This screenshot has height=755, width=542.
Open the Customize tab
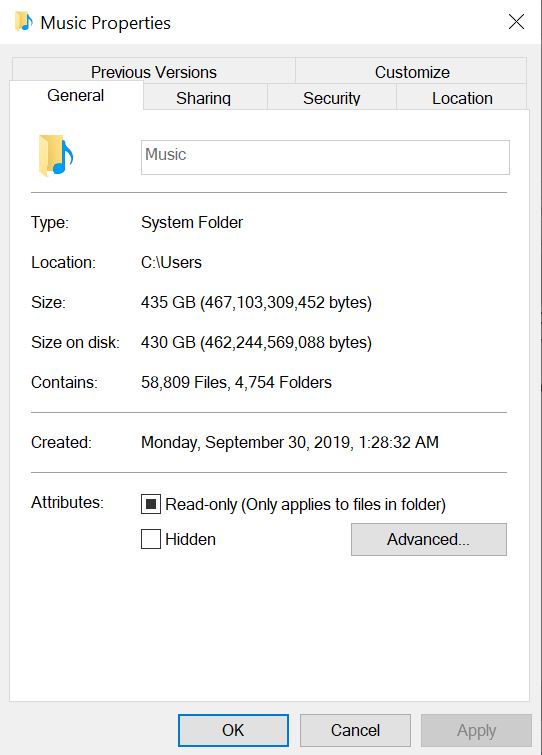[412, 72]
